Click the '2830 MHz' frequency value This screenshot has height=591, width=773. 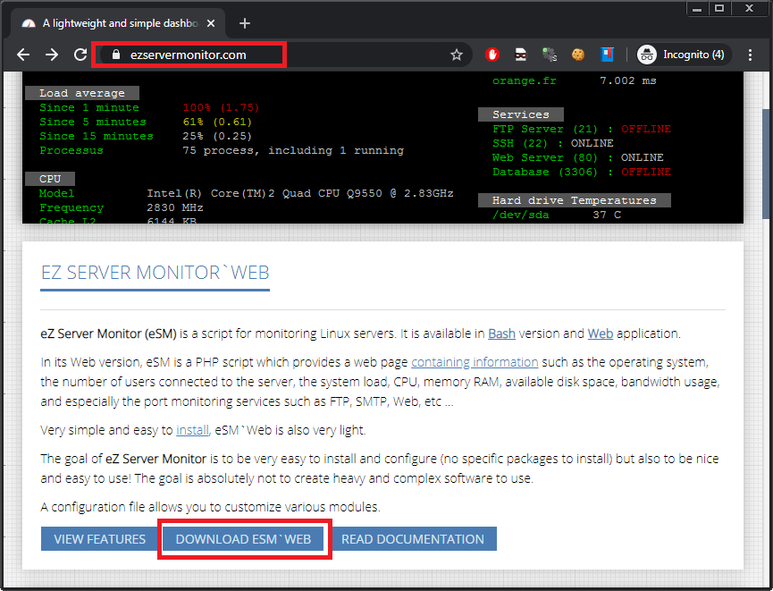pyautogui.click(x=175, y=208)
